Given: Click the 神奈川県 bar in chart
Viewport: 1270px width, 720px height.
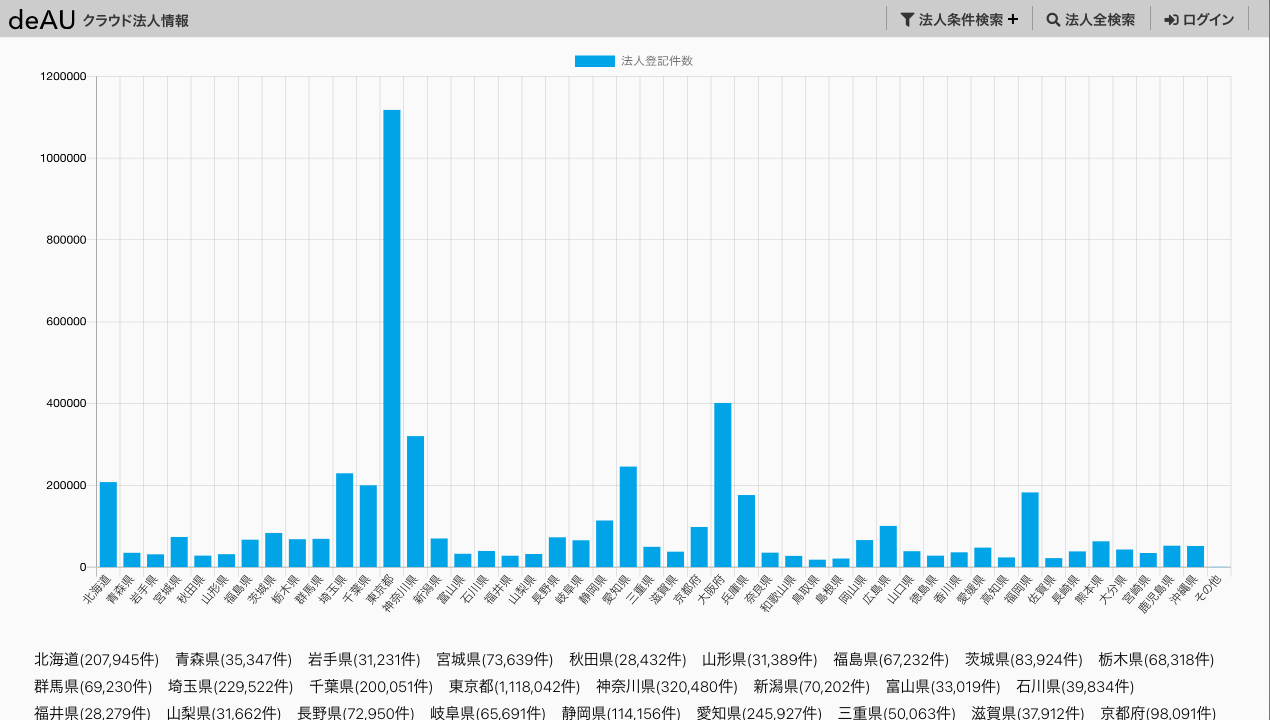Looking at the screenshot, I should (x=416, y=501).
